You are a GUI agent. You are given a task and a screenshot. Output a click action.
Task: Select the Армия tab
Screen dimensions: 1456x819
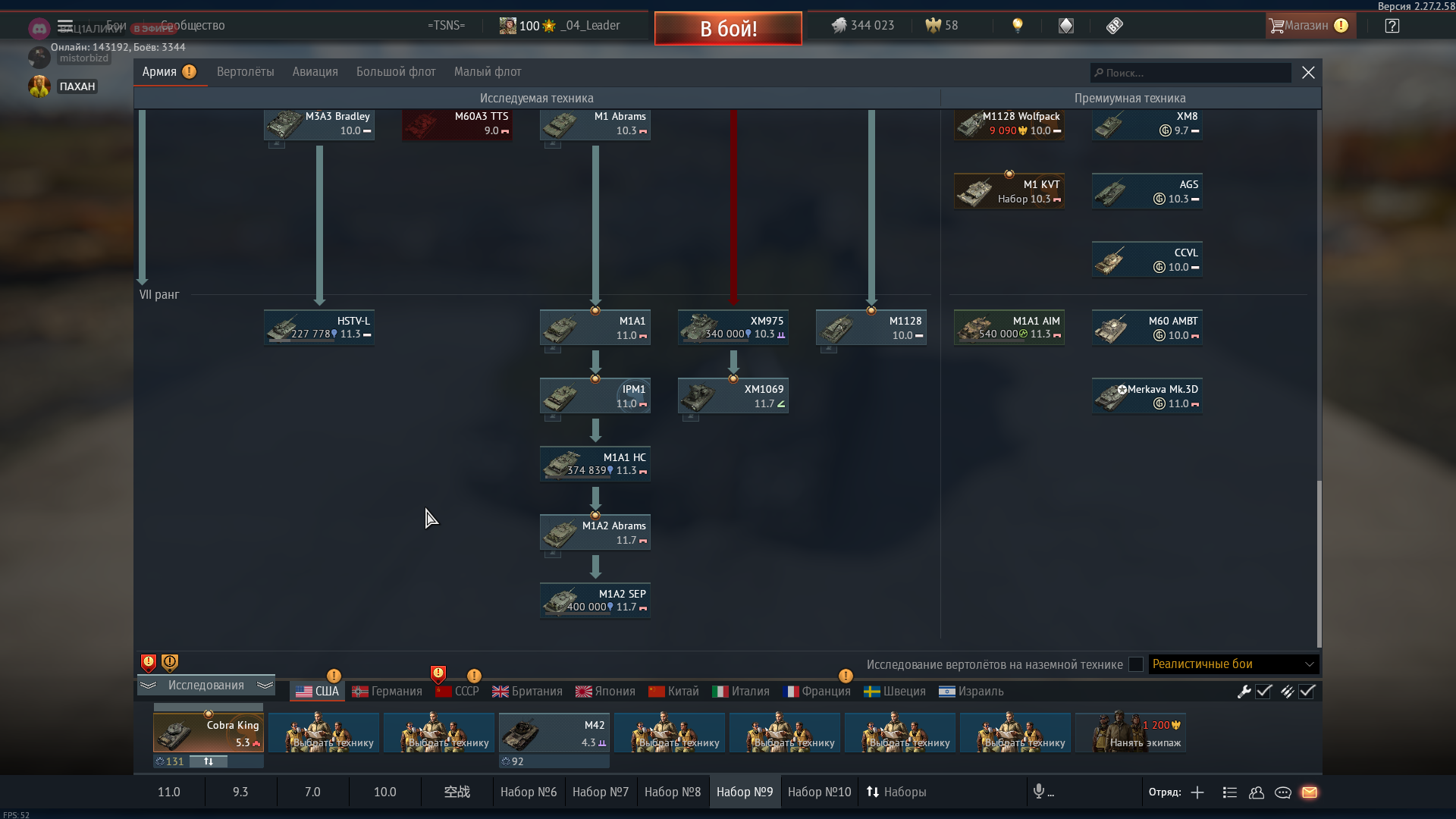click(x=170, y=71)
